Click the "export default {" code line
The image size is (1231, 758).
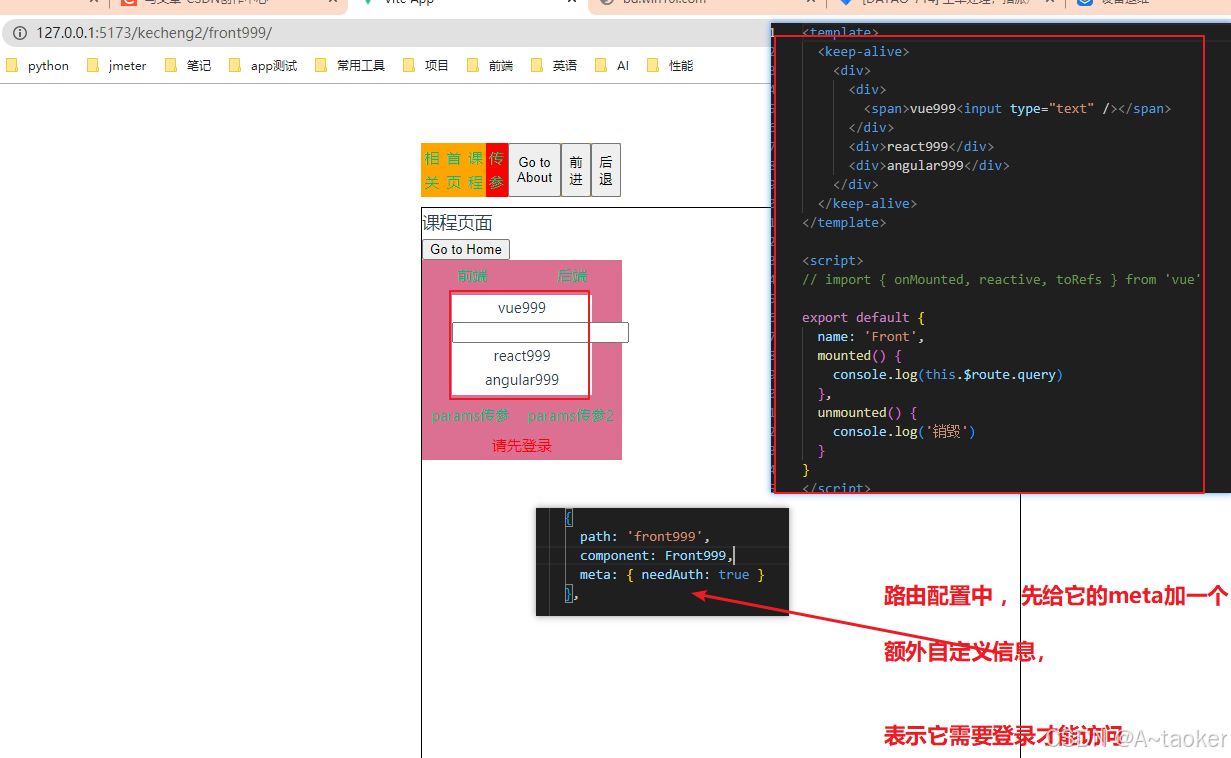(x=863, y=317)
